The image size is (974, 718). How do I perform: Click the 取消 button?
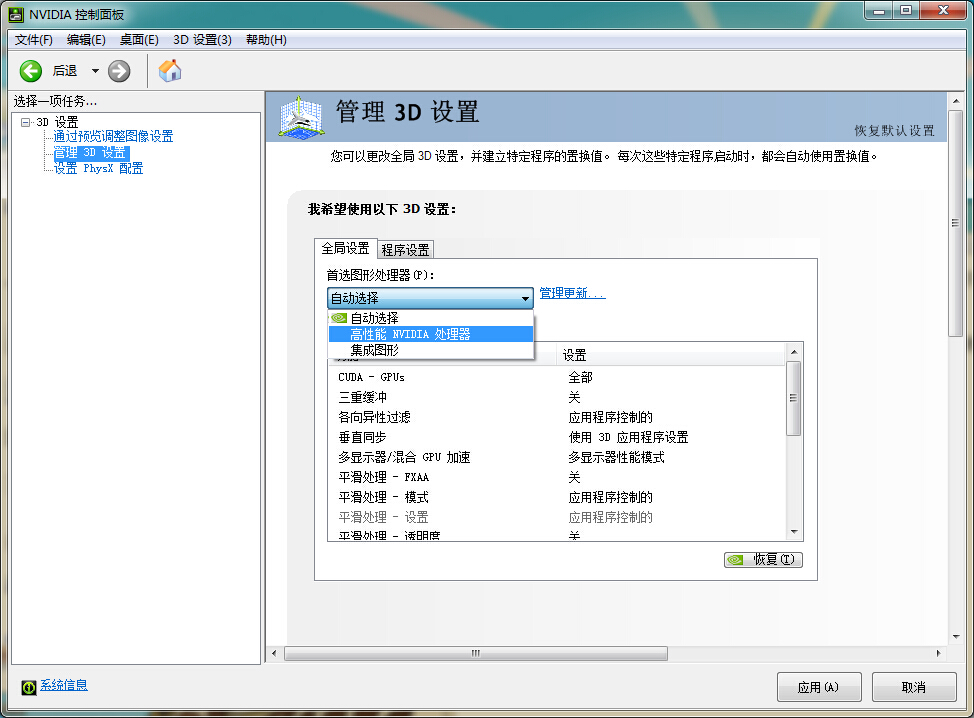click(x=914, y=687)
